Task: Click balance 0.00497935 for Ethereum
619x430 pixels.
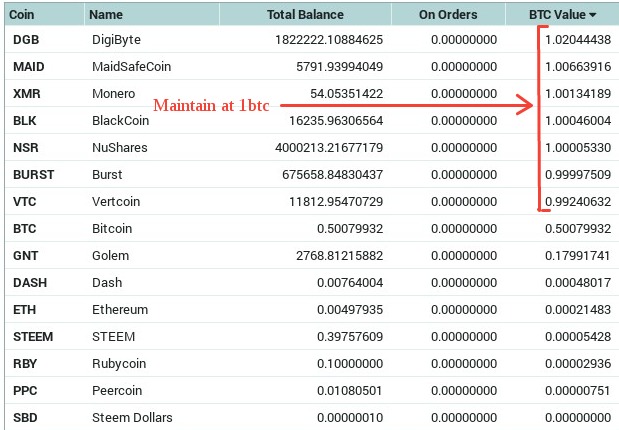Action: coord(350,310)
